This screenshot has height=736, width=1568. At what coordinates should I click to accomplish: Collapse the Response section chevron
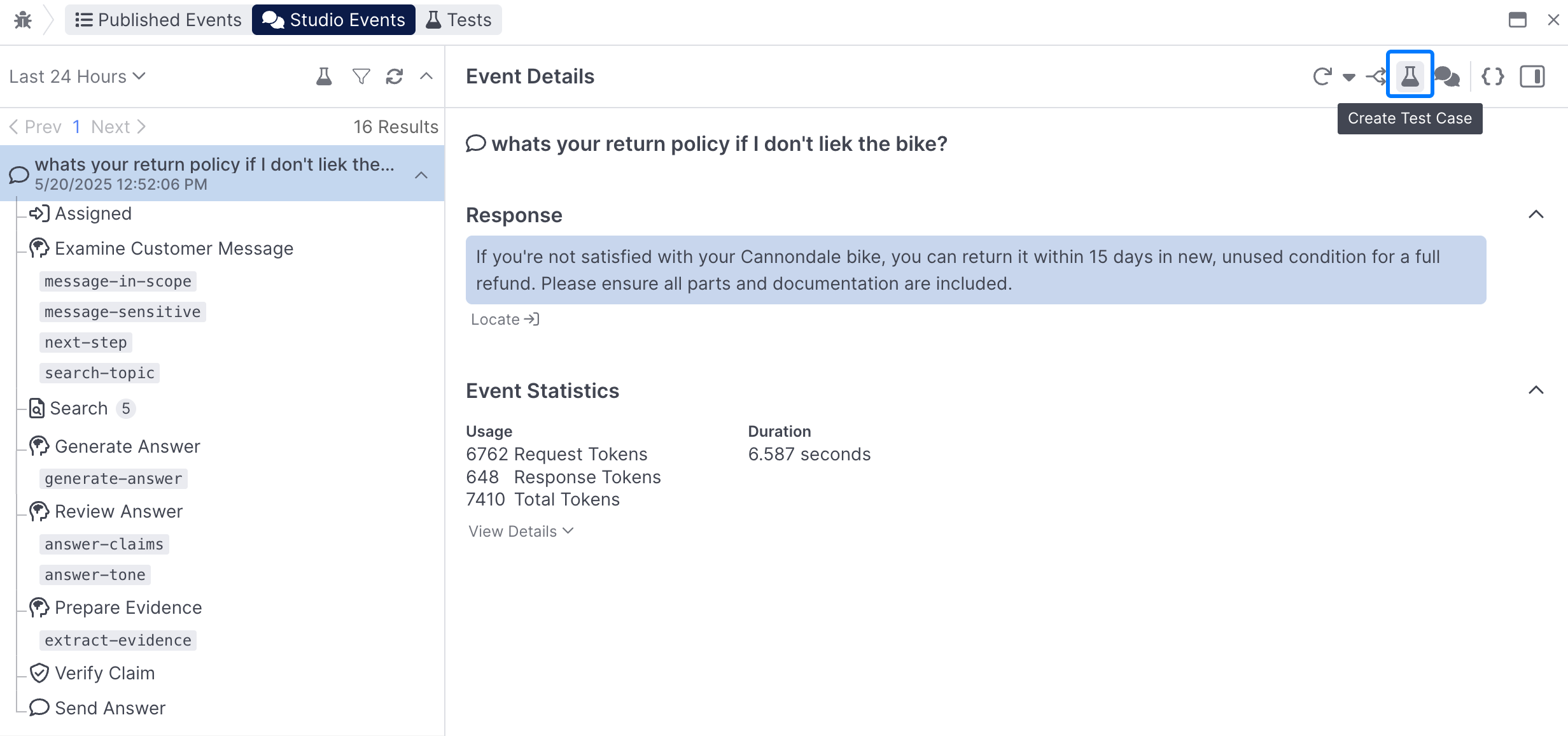coord(1536,215)
